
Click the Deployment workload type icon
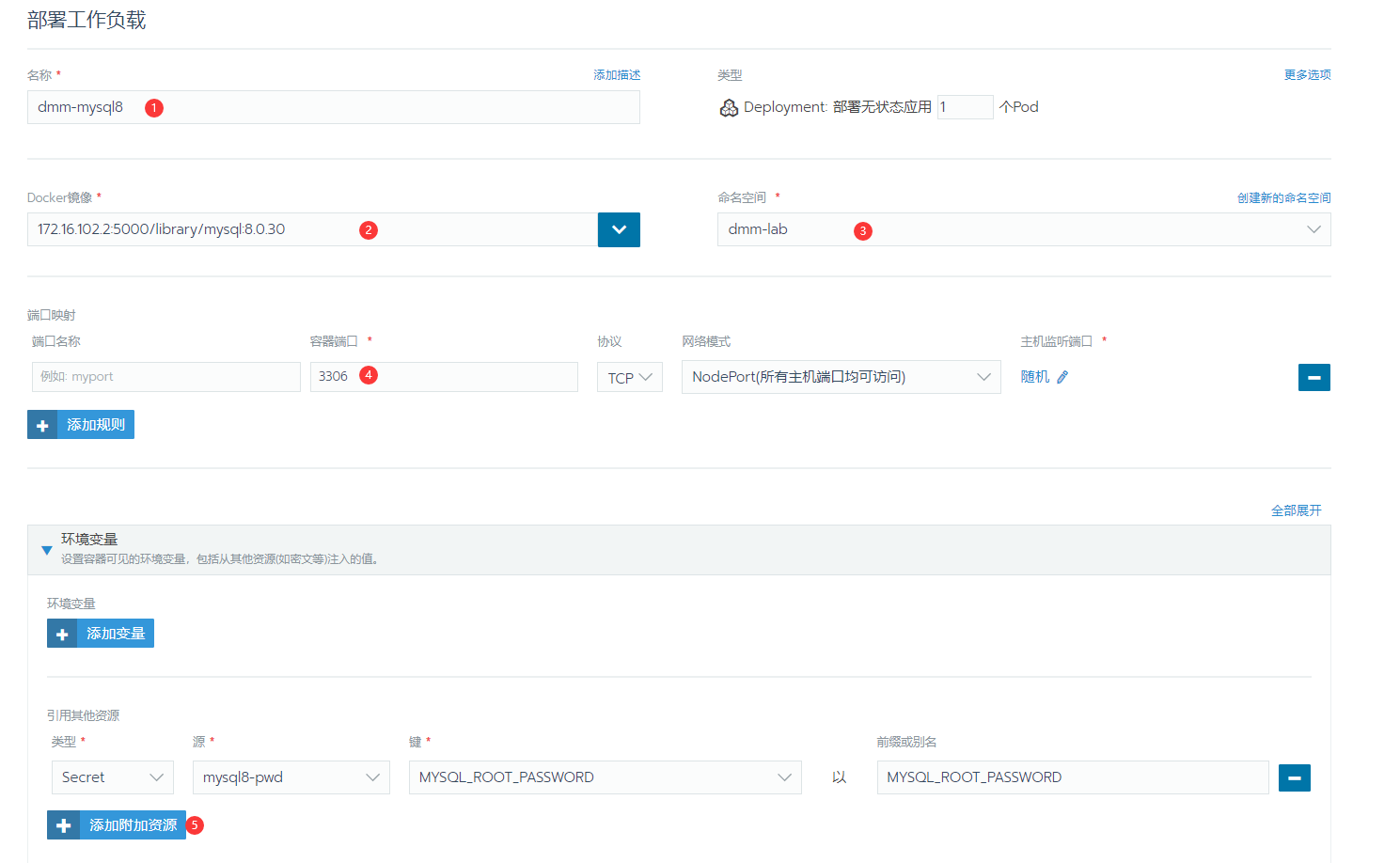coord(729,108)
